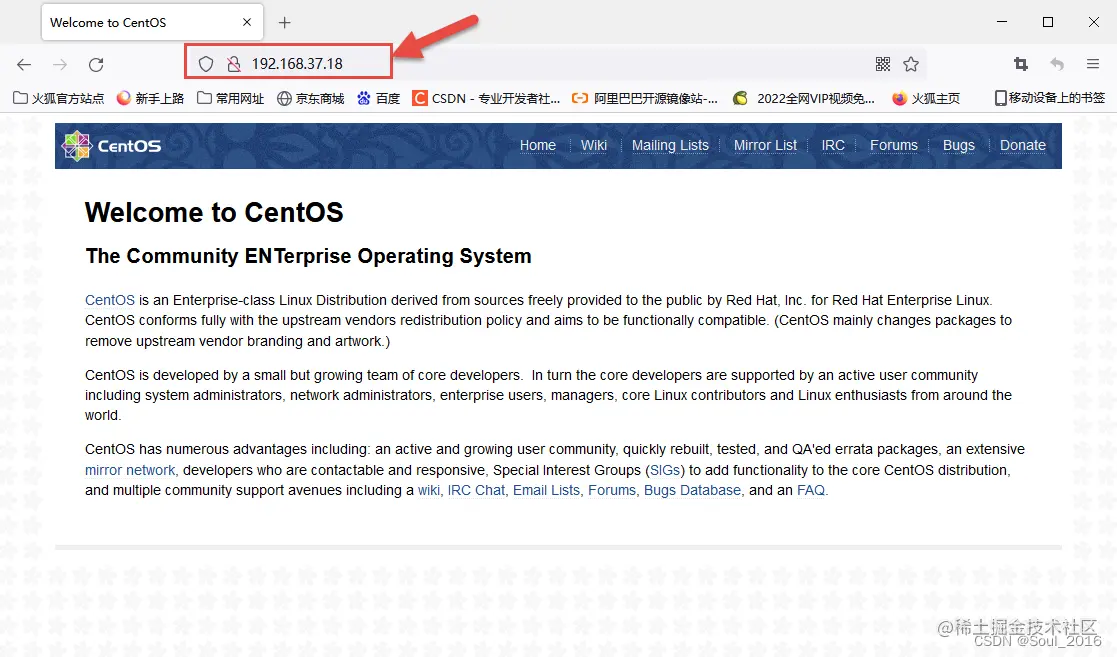The image size is (1117, 657).
Task: Click the insecure connection lock icon
Action: pyautogui.click(x=234, y=64)
